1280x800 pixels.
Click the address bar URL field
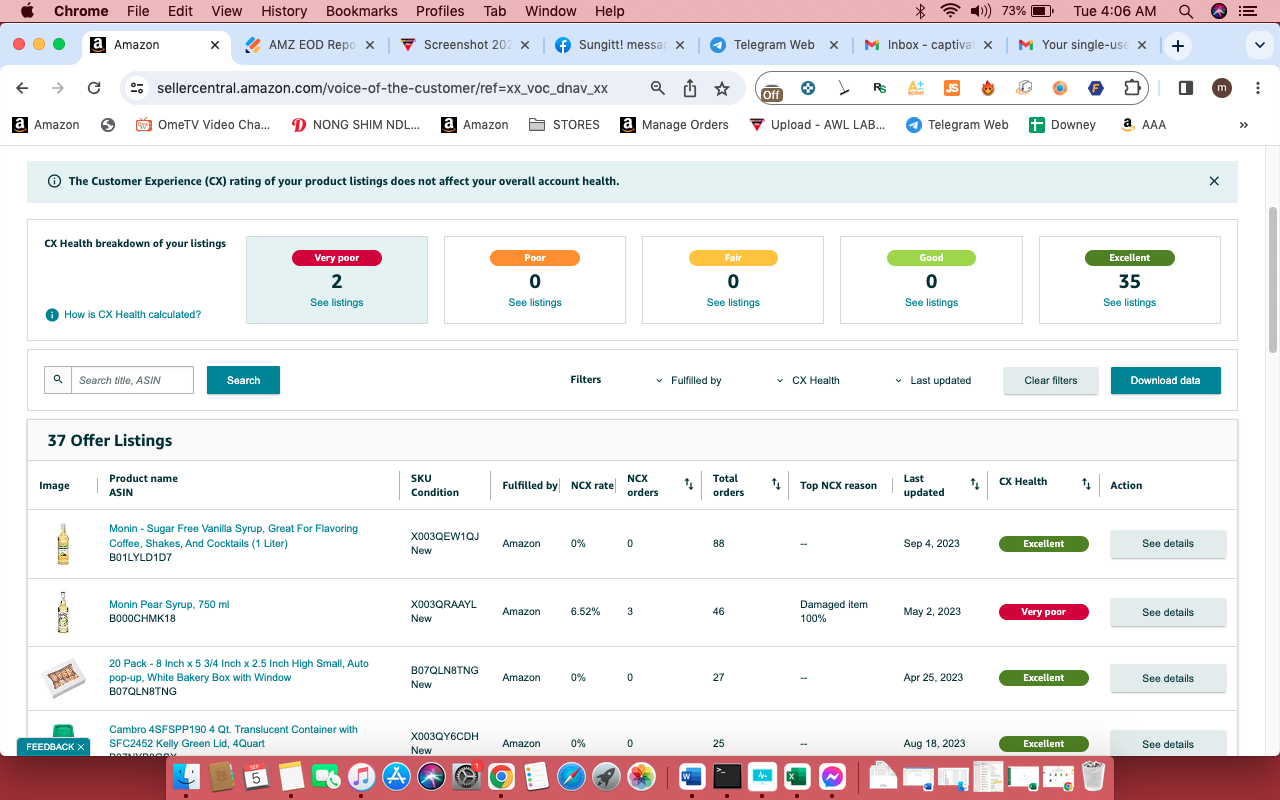[382, 88]
